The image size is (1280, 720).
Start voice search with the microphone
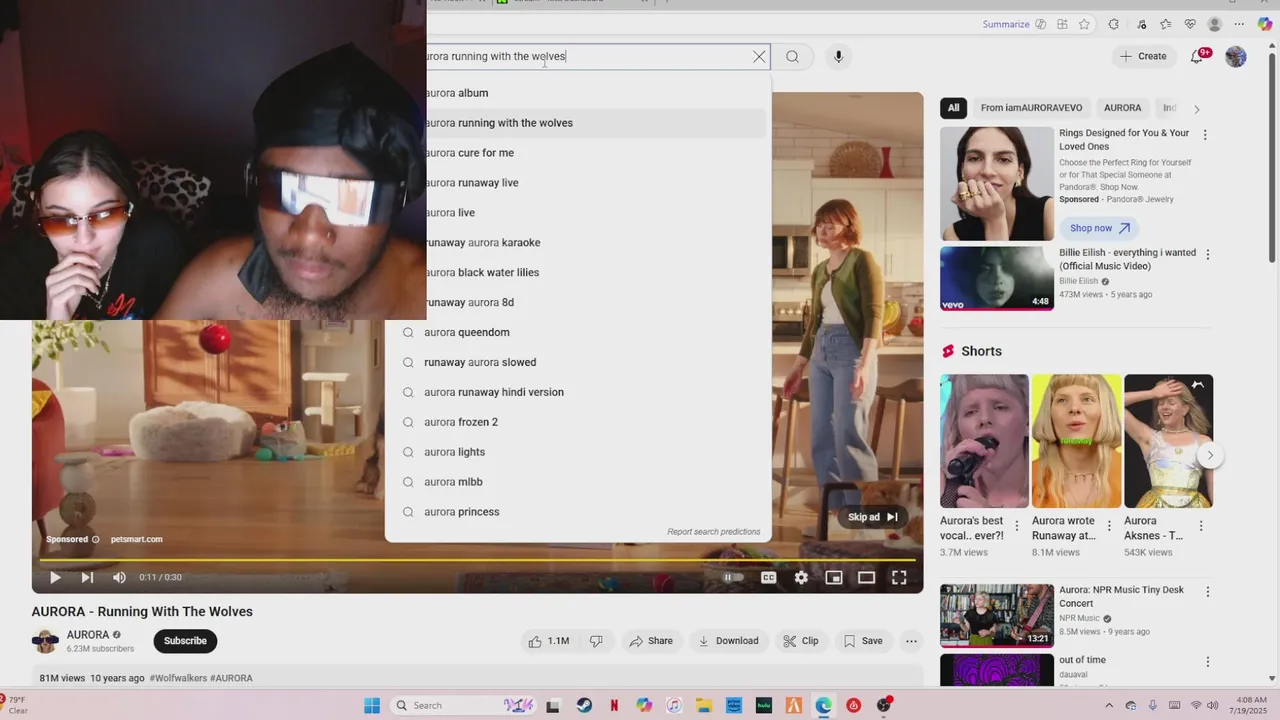coord(838,57)
